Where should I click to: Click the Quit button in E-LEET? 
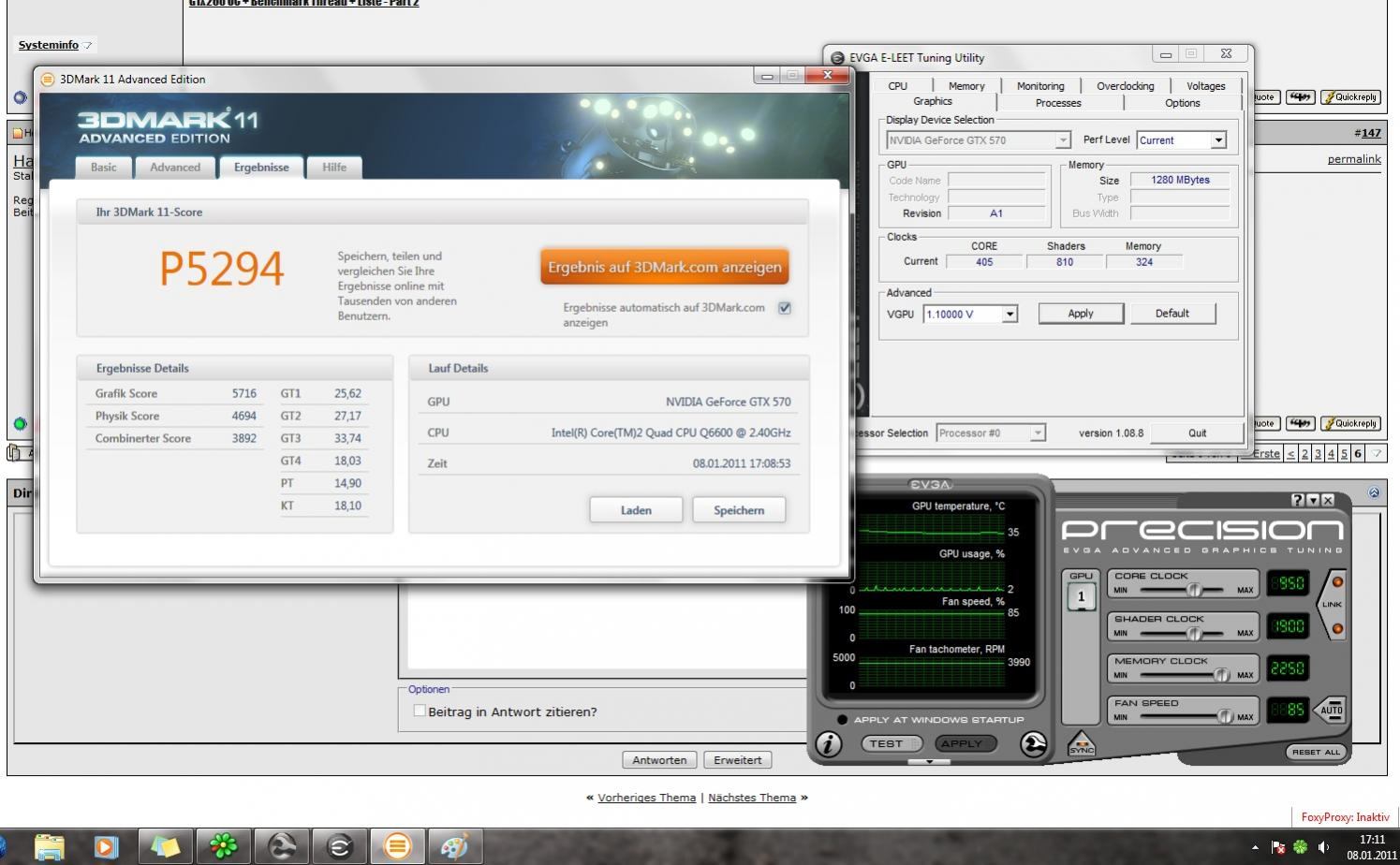pos(1197,433)
